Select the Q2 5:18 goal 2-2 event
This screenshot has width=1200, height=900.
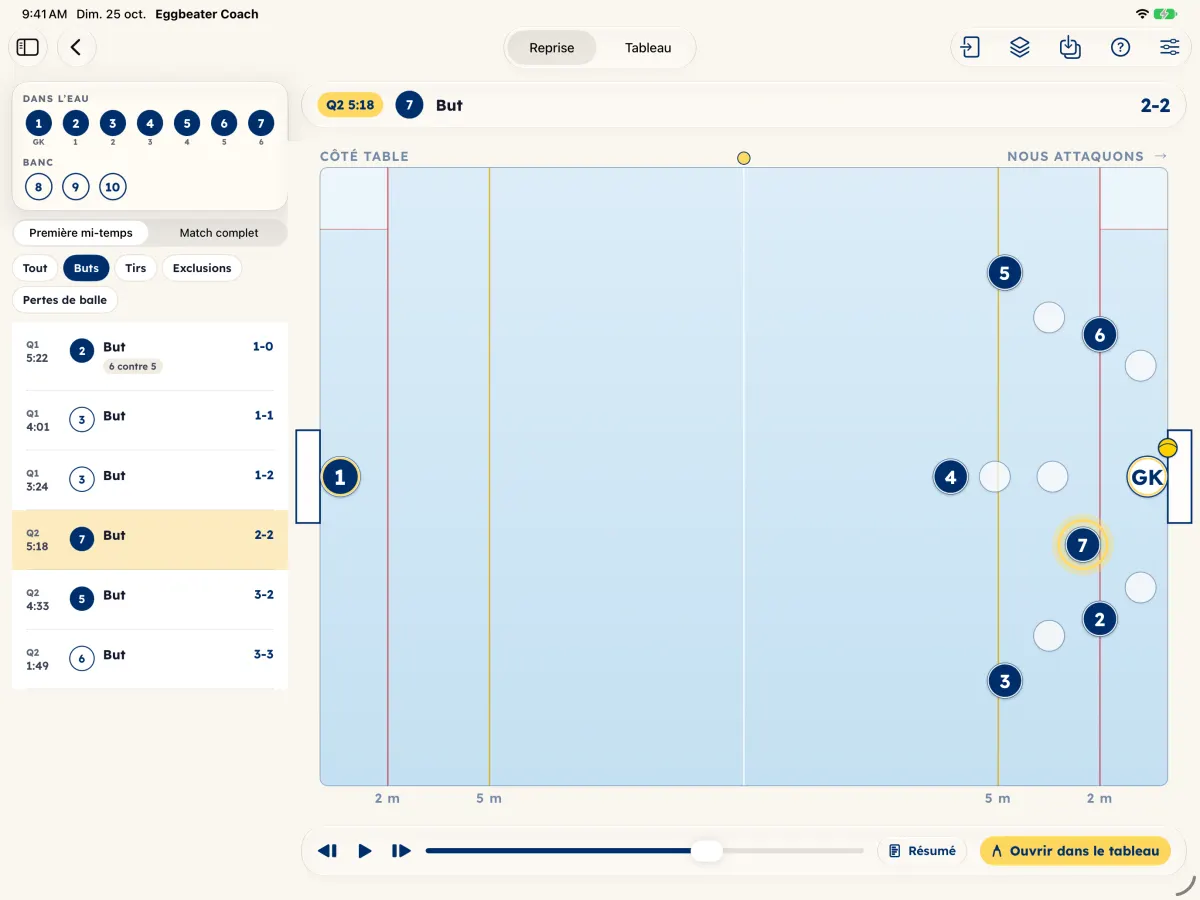(x=150, y=540)
